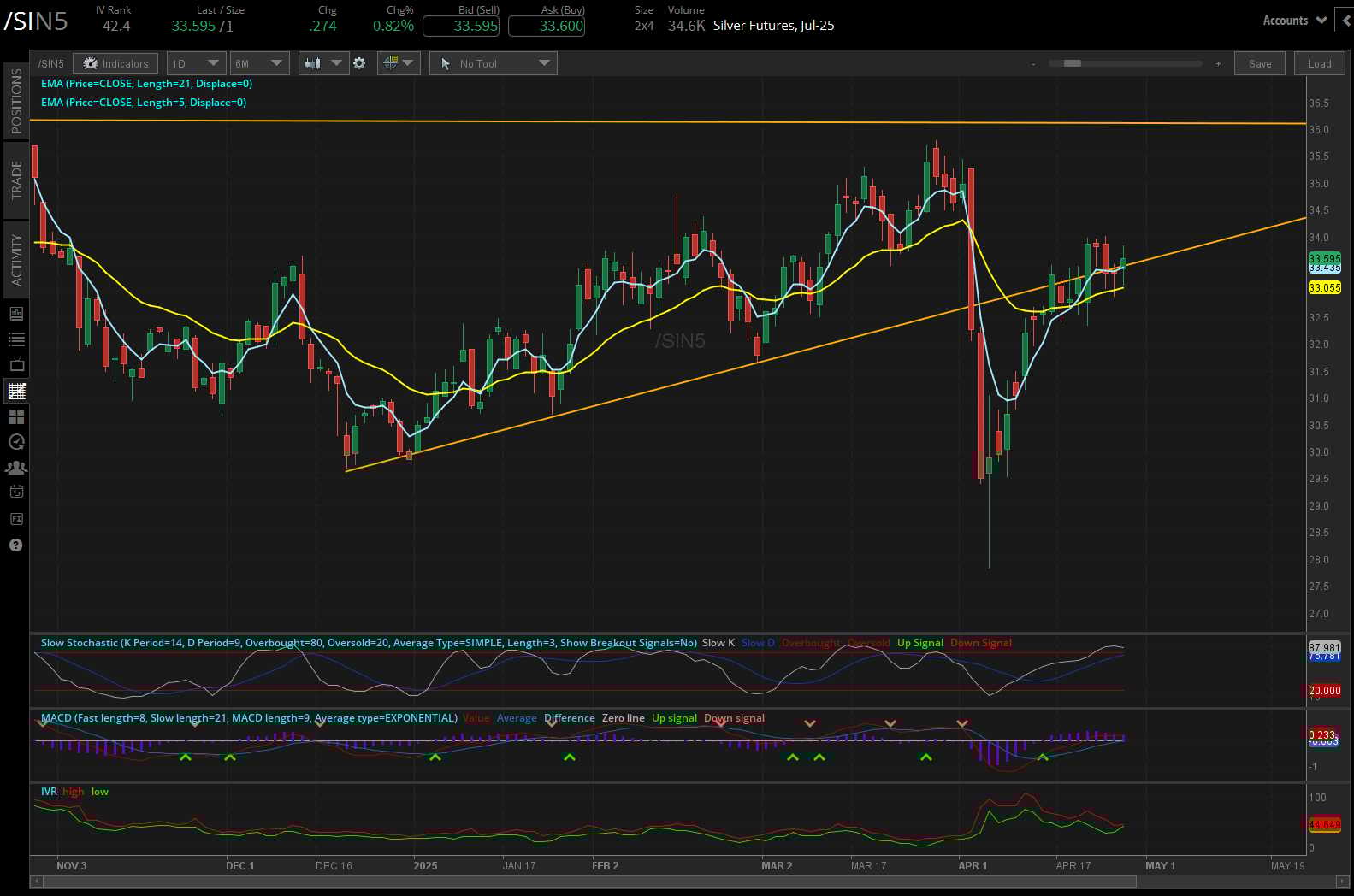Click the /SIN5 symbol header
Screen dimensions: 1354x896
[x=36, y=21]
